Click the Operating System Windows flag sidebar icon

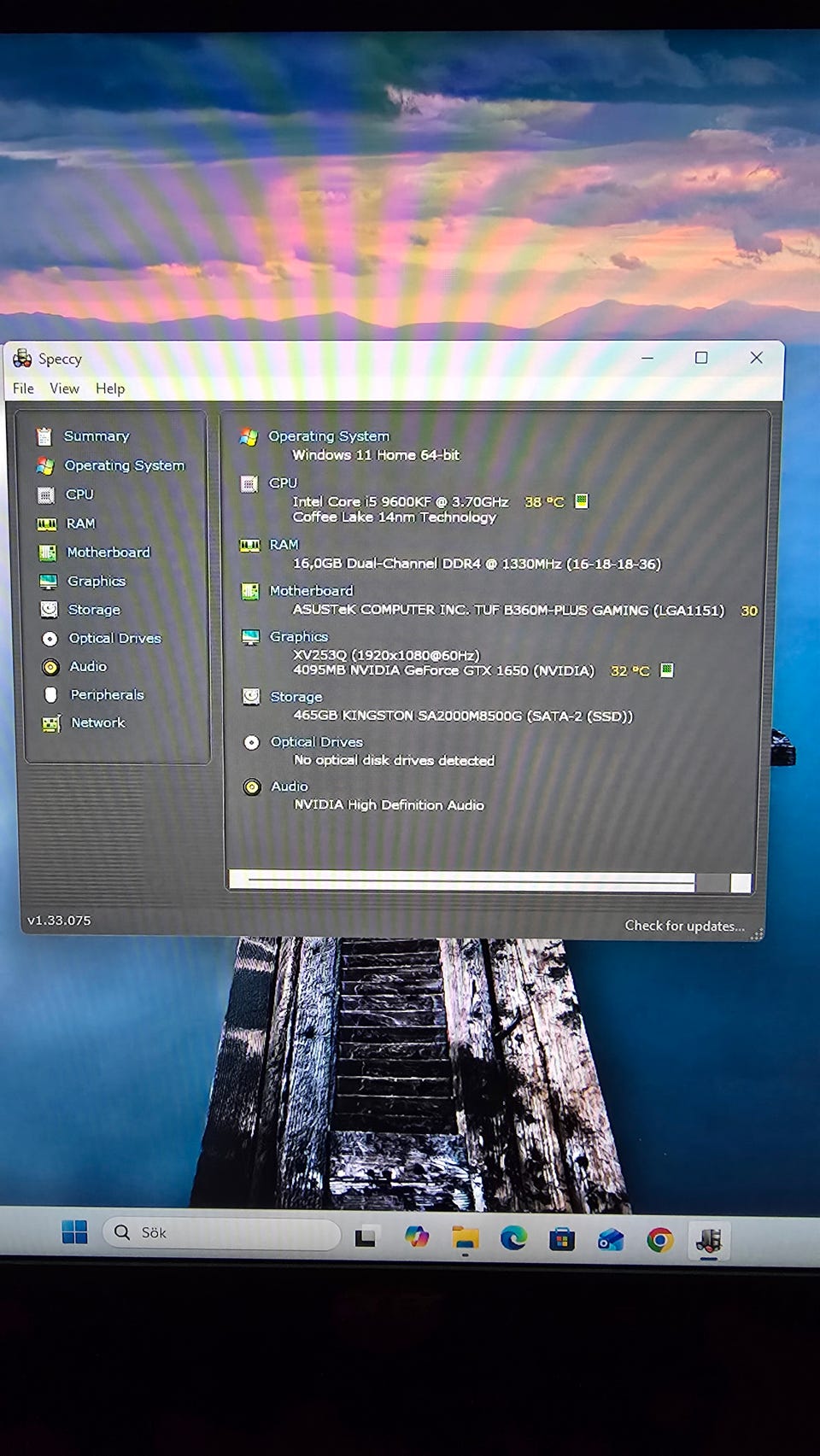click(x=45, y=465)
